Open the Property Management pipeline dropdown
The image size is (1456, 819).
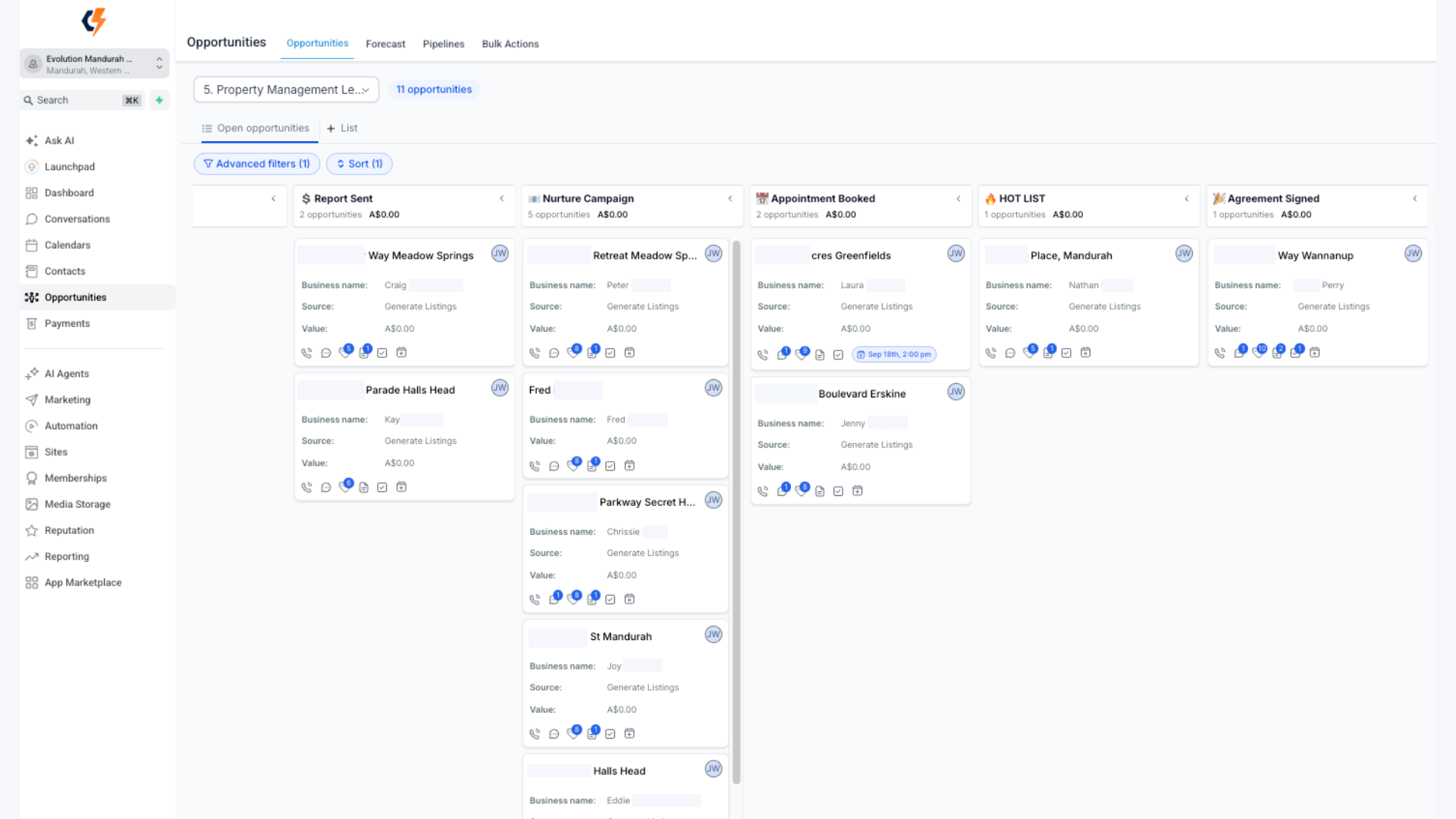(x=286, y=89)
